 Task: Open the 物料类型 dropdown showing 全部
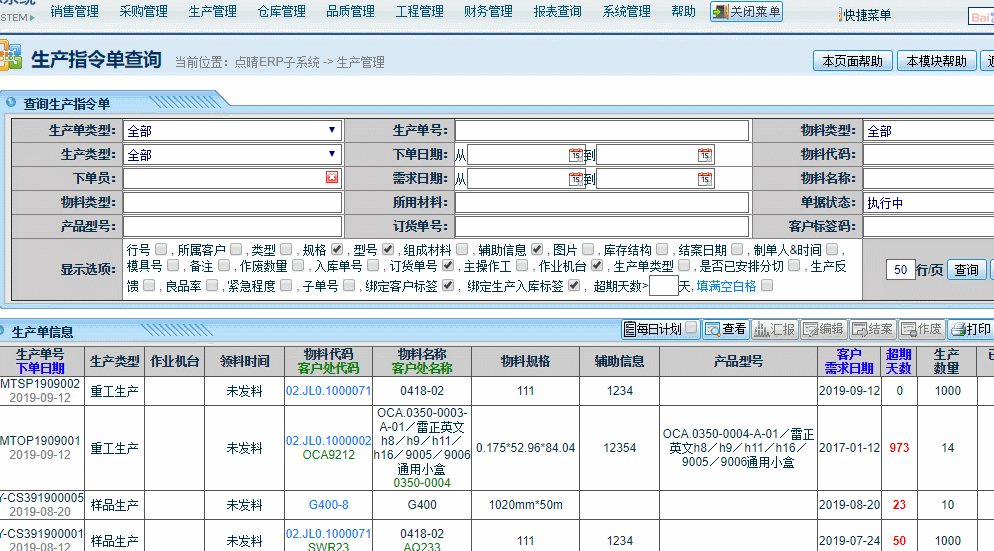(x=927, y=131)
